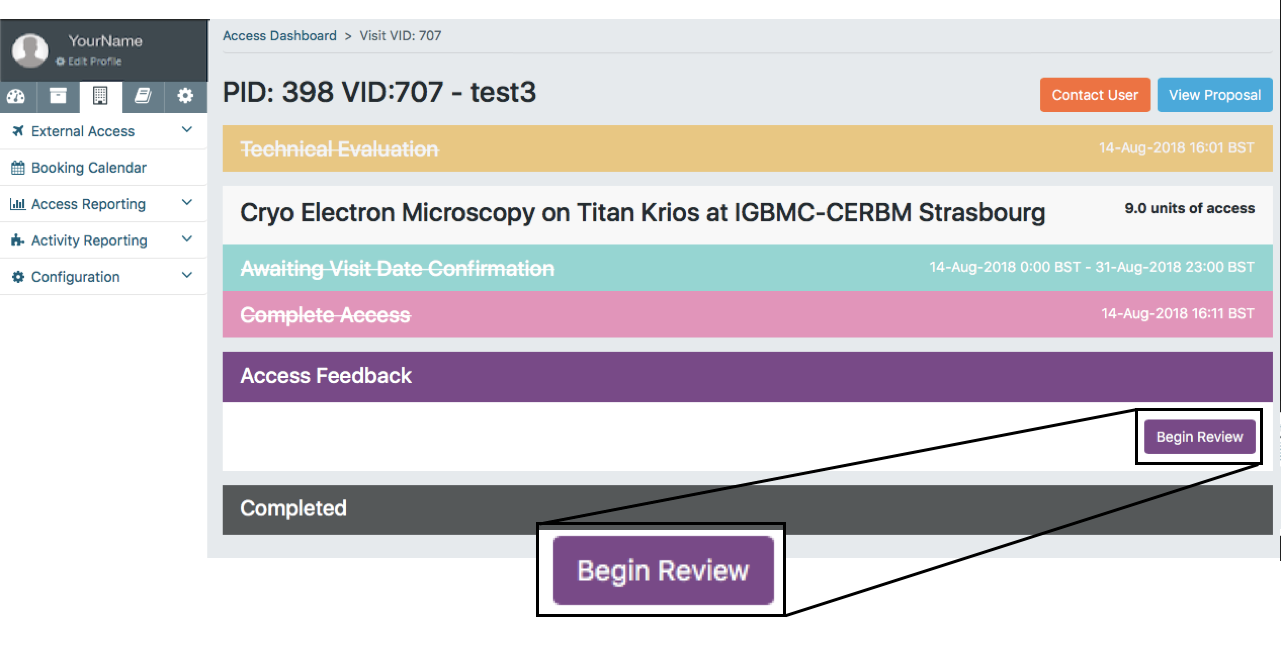Open the dashboard gauge icon tab

click(x=16, y=96)
